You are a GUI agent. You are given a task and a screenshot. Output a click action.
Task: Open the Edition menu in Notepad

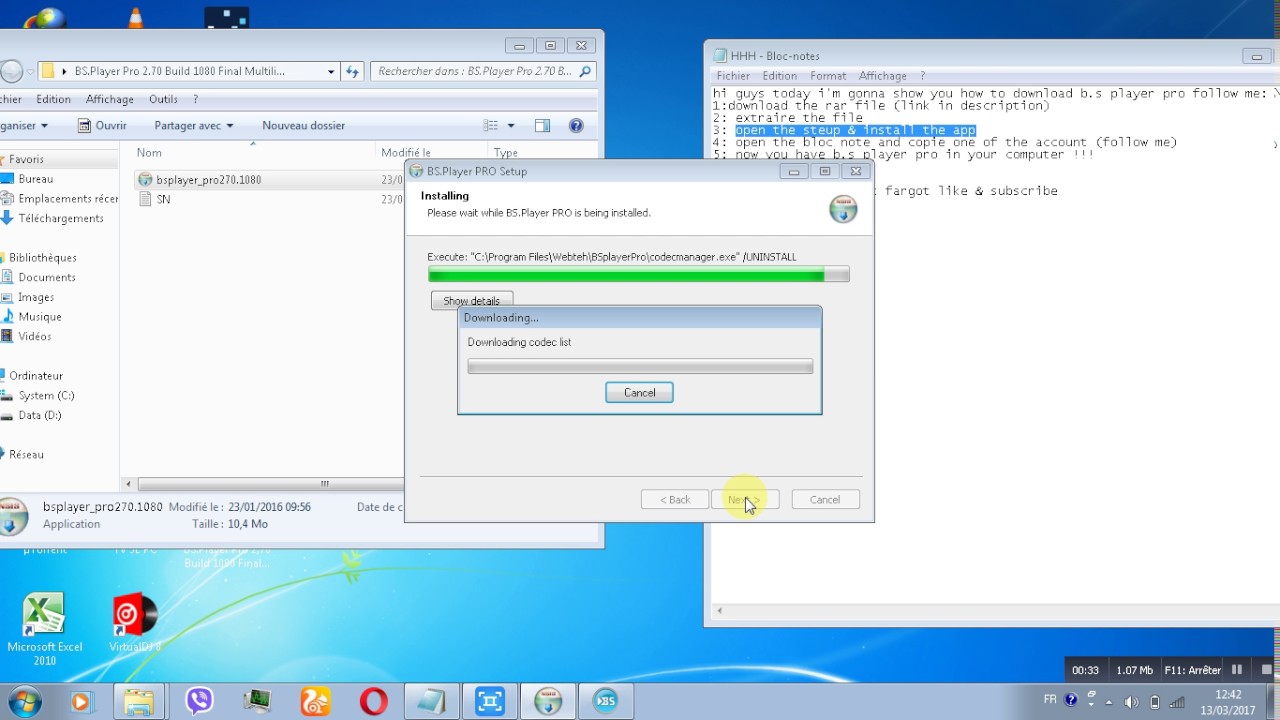coord(779,76)
